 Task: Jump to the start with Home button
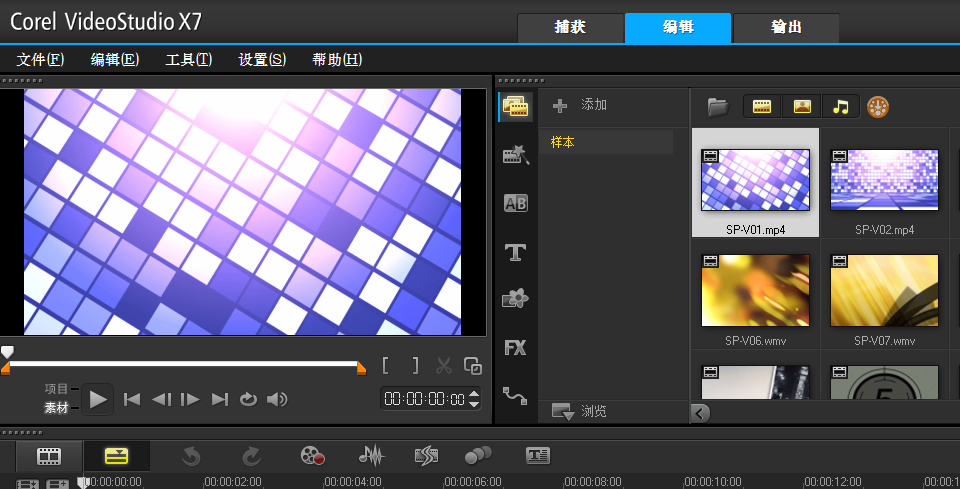[132, 400]
